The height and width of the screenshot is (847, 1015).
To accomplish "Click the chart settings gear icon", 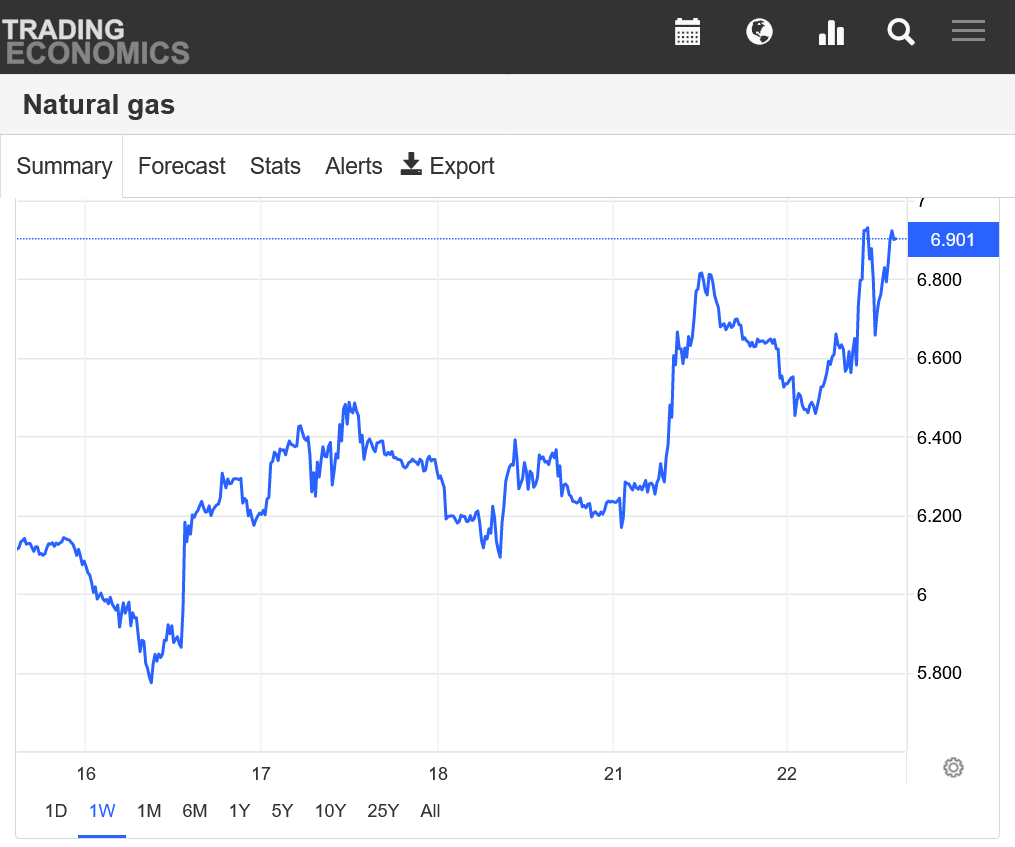I will click(953, 768).
